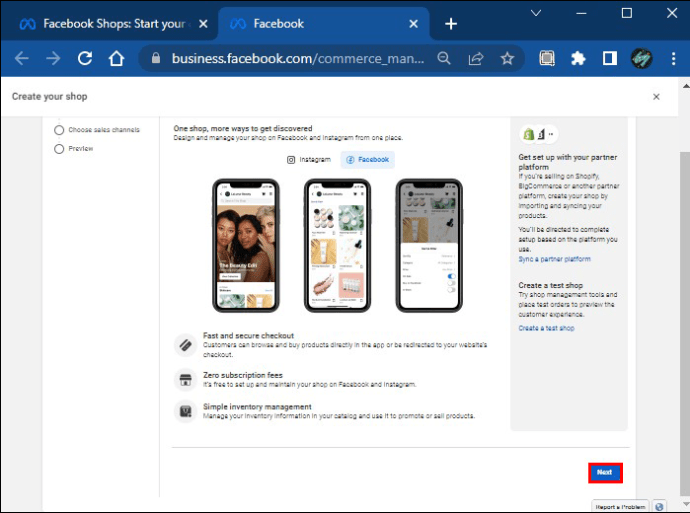The height and width of the screenshot is (513, 690).
Task: Open a new browser tab
Action: (451, 24)
